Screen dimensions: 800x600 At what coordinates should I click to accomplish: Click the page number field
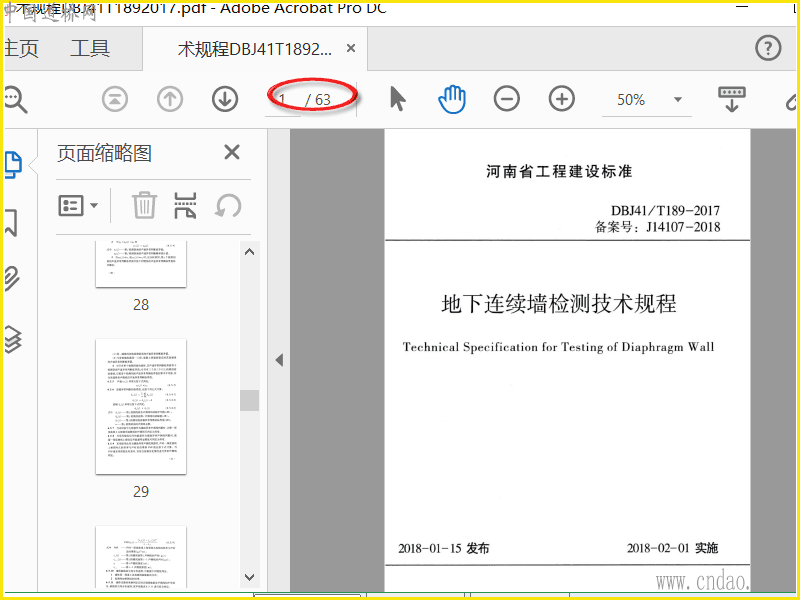pos(283,100)
